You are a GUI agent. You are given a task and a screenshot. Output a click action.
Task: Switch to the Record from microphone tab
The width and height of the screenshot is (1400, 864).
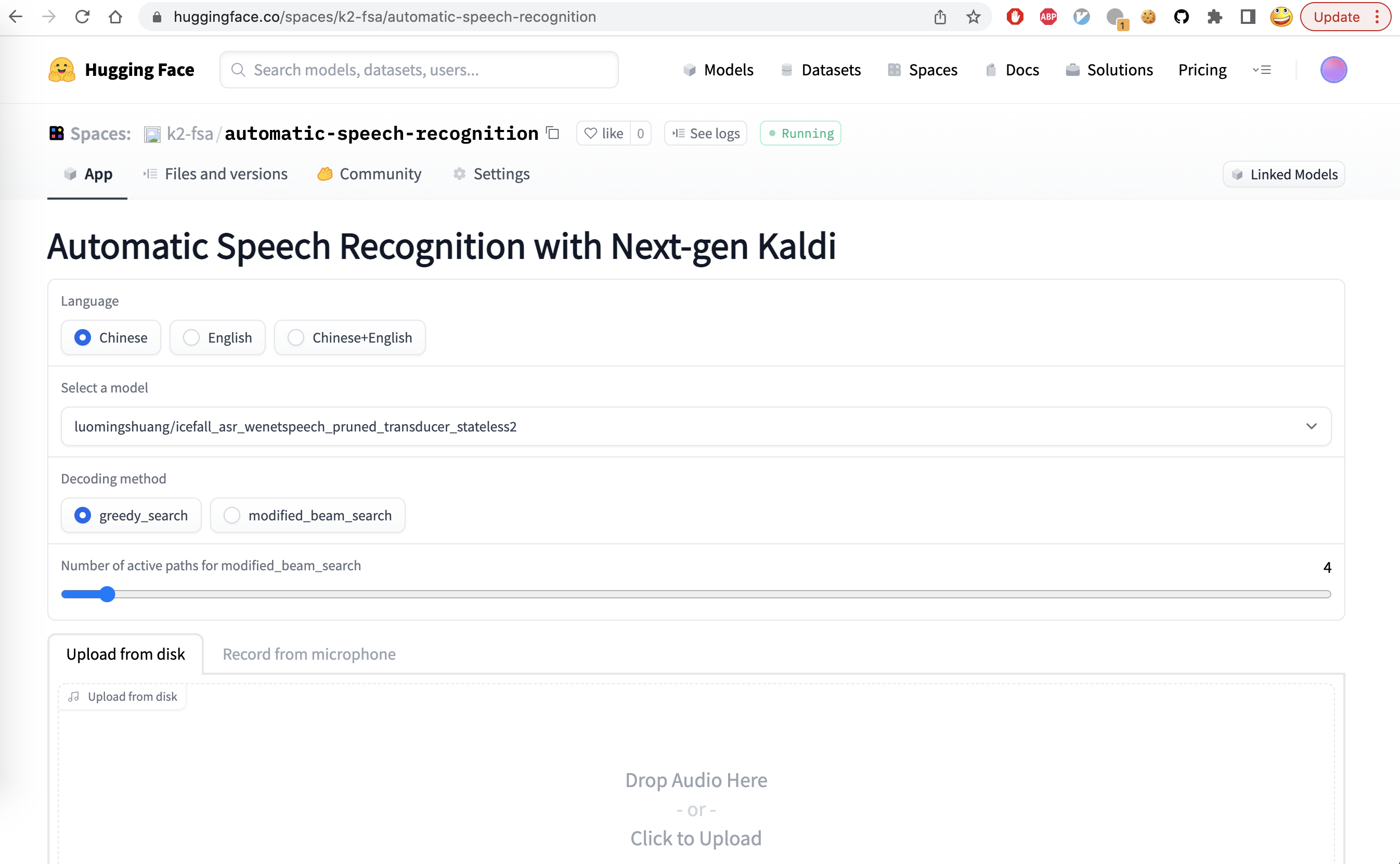click(x=309, y=654)
